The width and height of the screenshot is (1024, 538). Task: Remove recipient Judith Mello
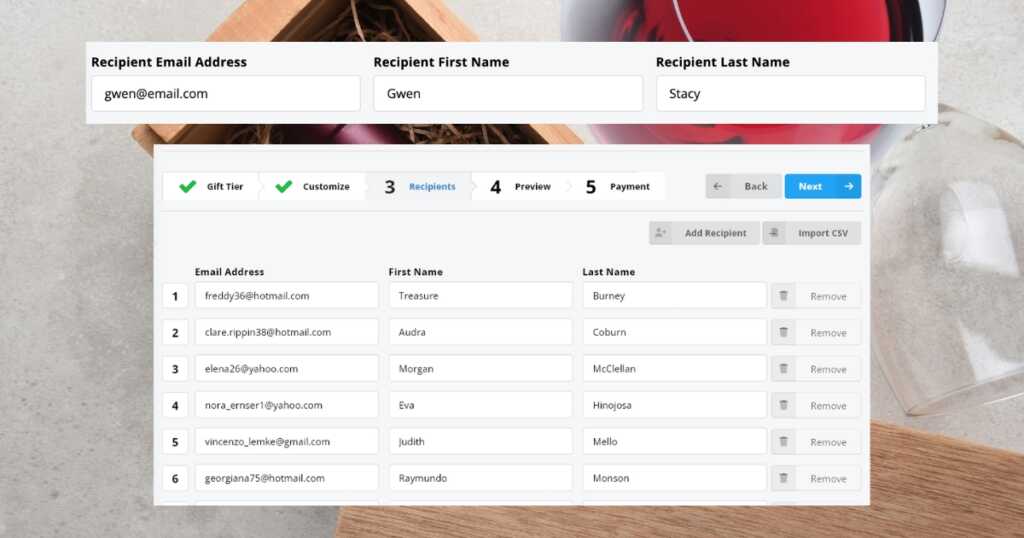816,442
